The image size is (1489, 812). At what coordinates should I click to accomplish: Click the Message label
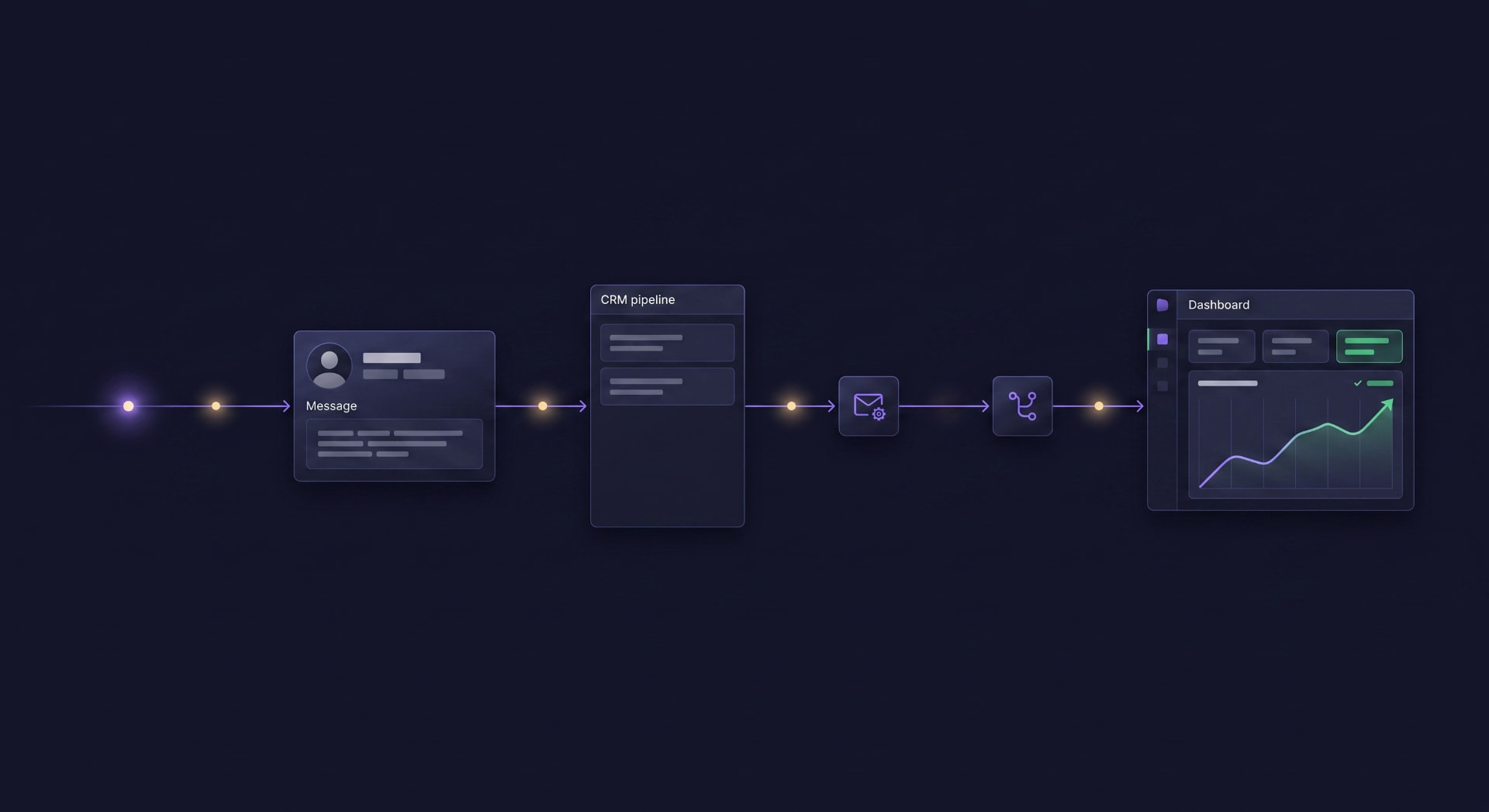tap(331, 406)
